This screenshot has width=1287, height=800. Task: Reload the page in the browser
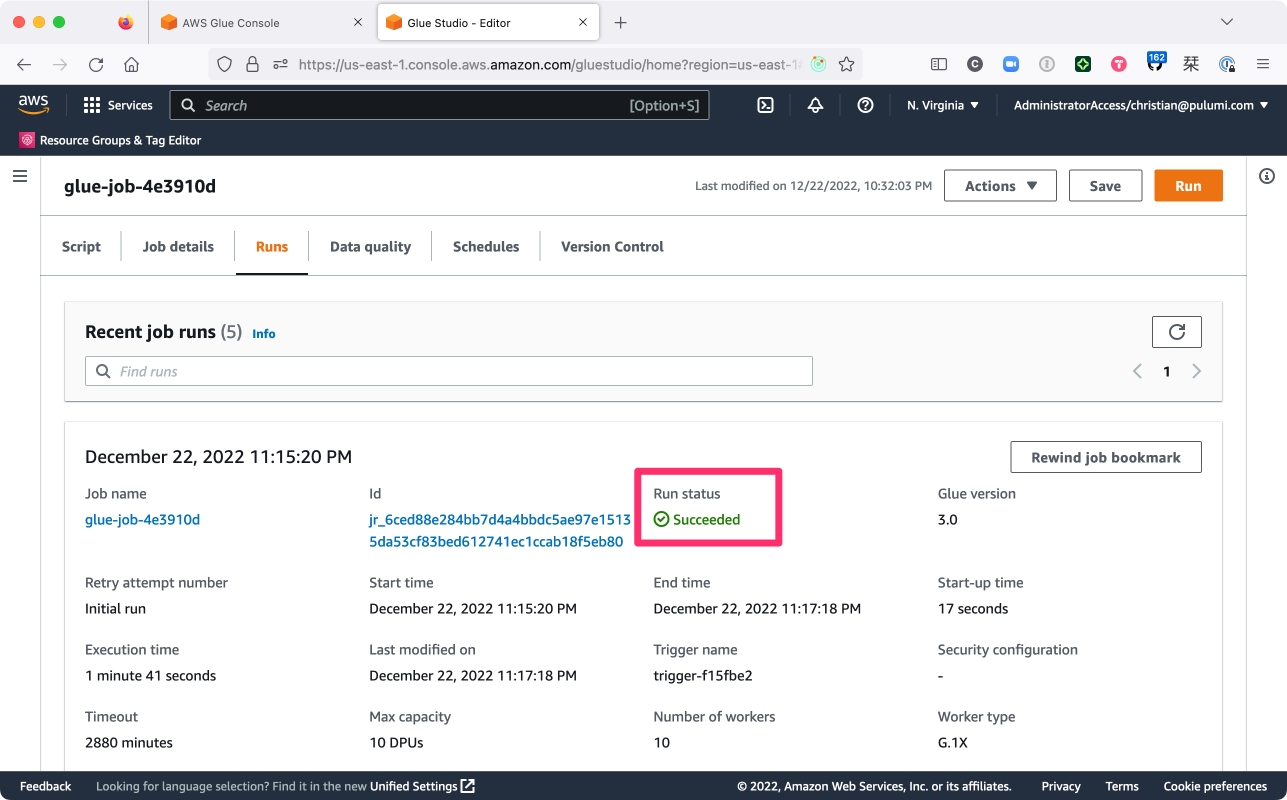tap(96, 64)
